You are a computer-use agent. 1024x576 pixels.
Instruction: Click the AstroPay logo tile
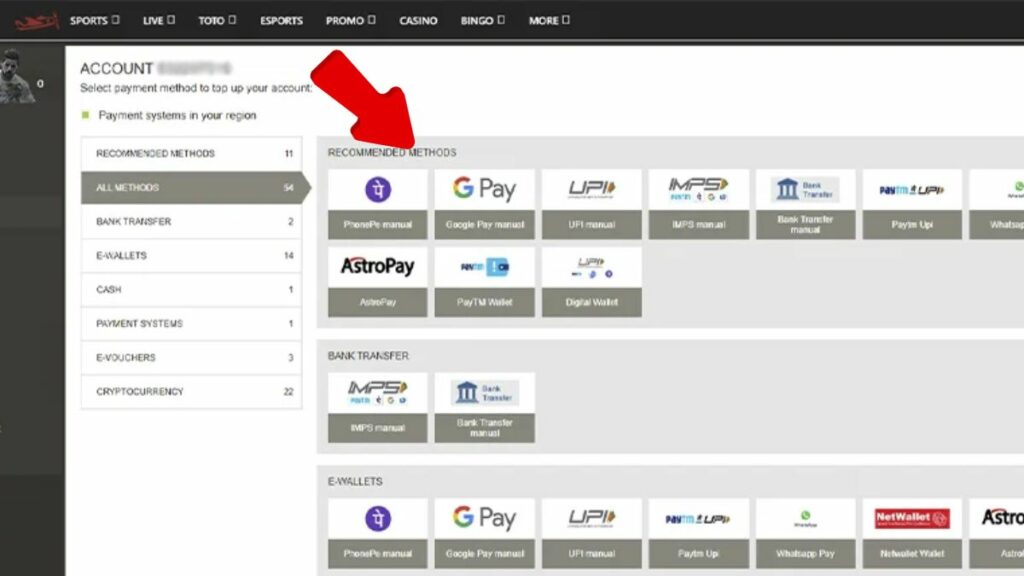[x=377, y=266]
